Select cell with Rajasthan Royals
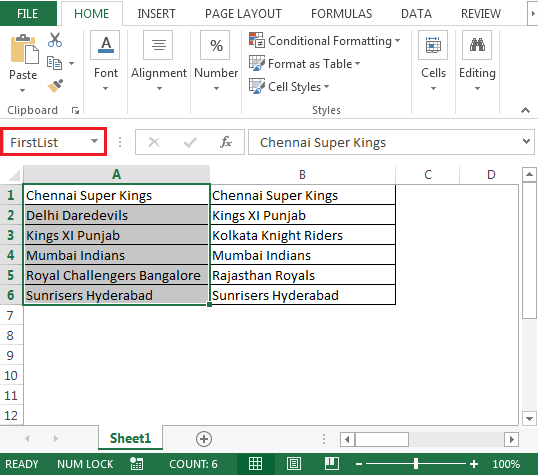 coord(303,275)
